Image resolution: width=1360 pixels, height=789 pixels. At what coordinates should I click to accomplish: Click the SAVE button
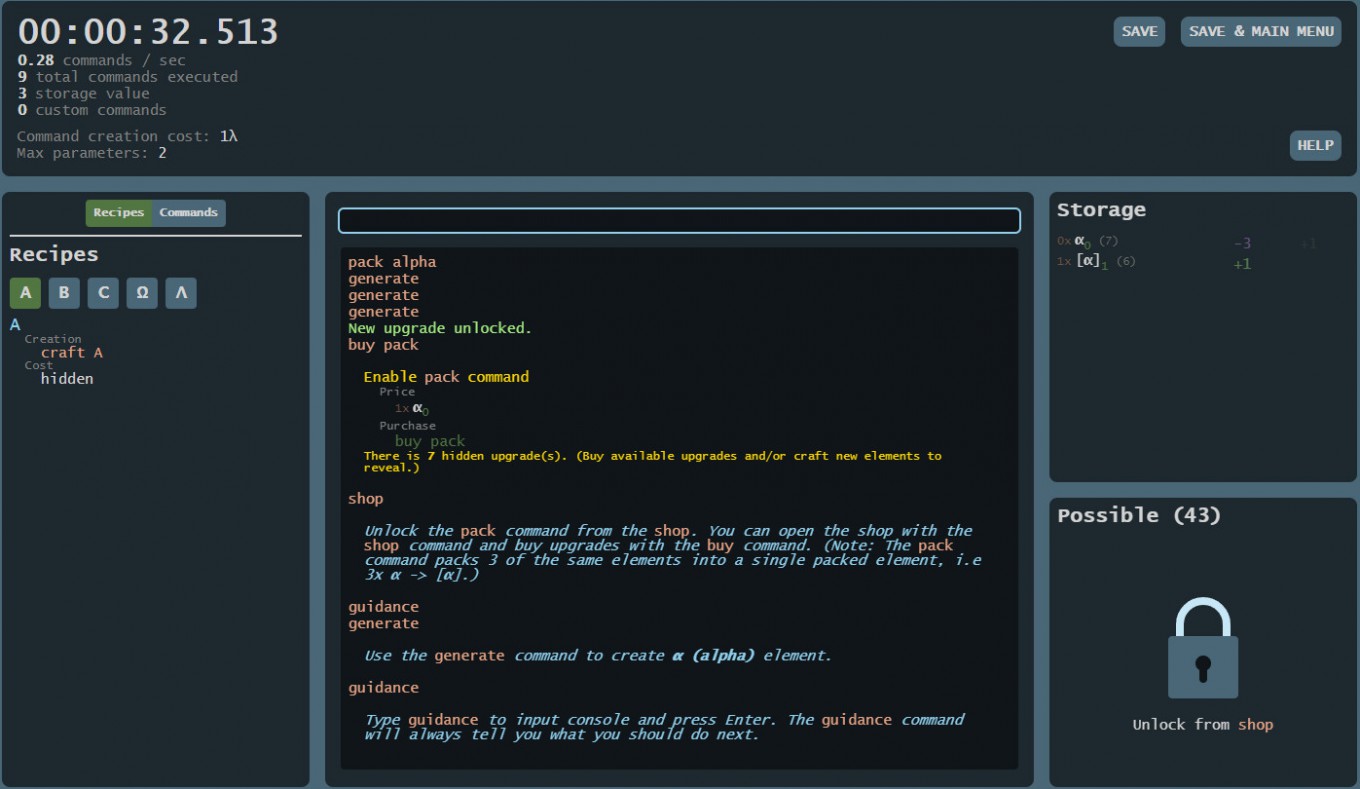[x=1139, y=31]
